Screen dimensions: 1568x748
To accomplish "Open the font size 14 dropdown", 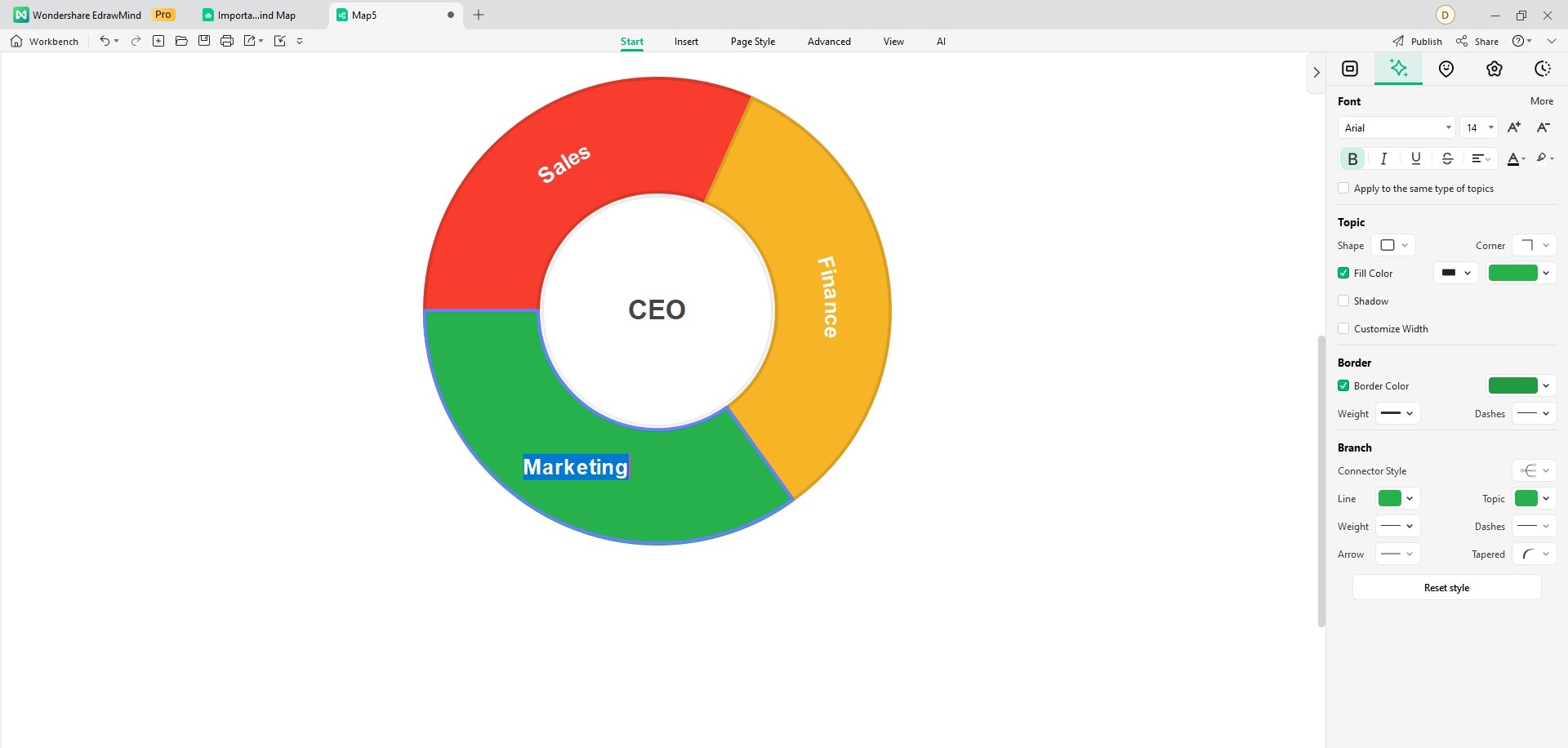I will click(1479, 127).
